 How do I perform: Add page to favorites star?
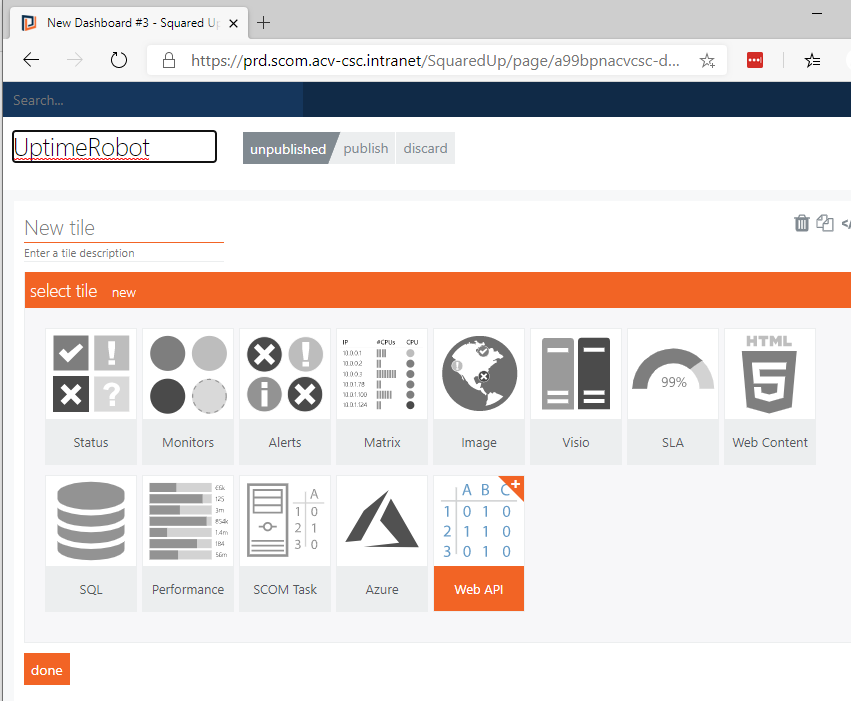pyautogui.click(x=707, y=60)
